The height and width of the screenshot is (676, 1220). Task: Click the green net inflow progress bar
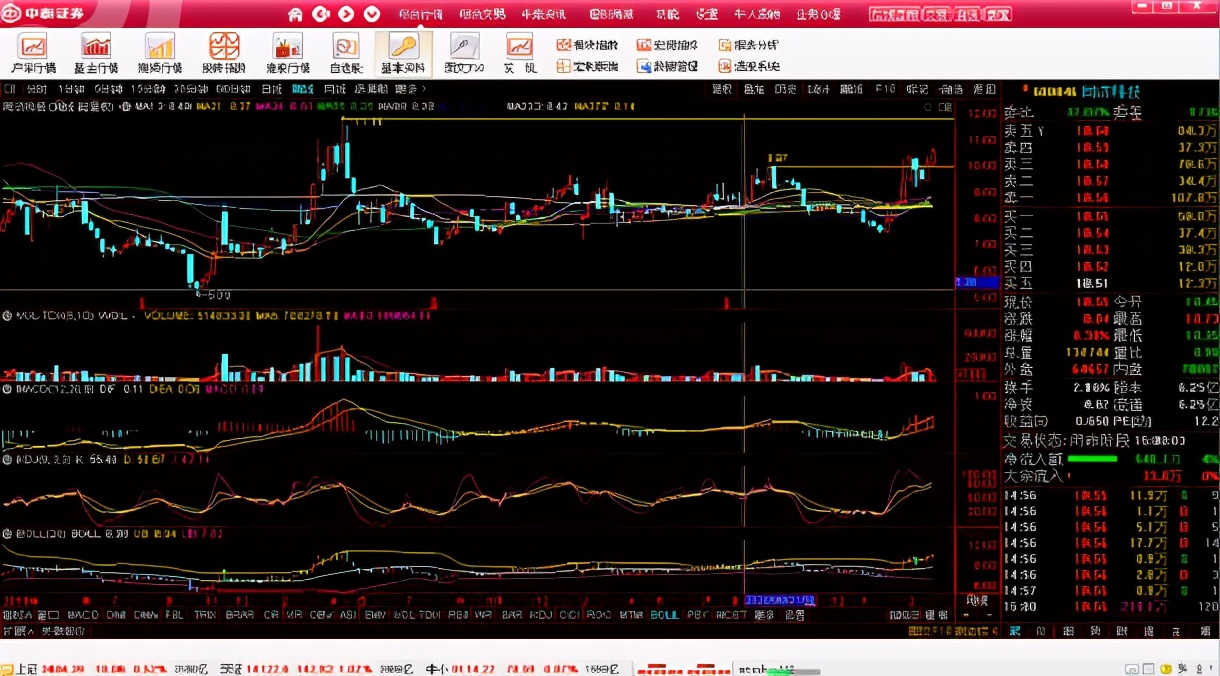click(x=1092, y=458)
